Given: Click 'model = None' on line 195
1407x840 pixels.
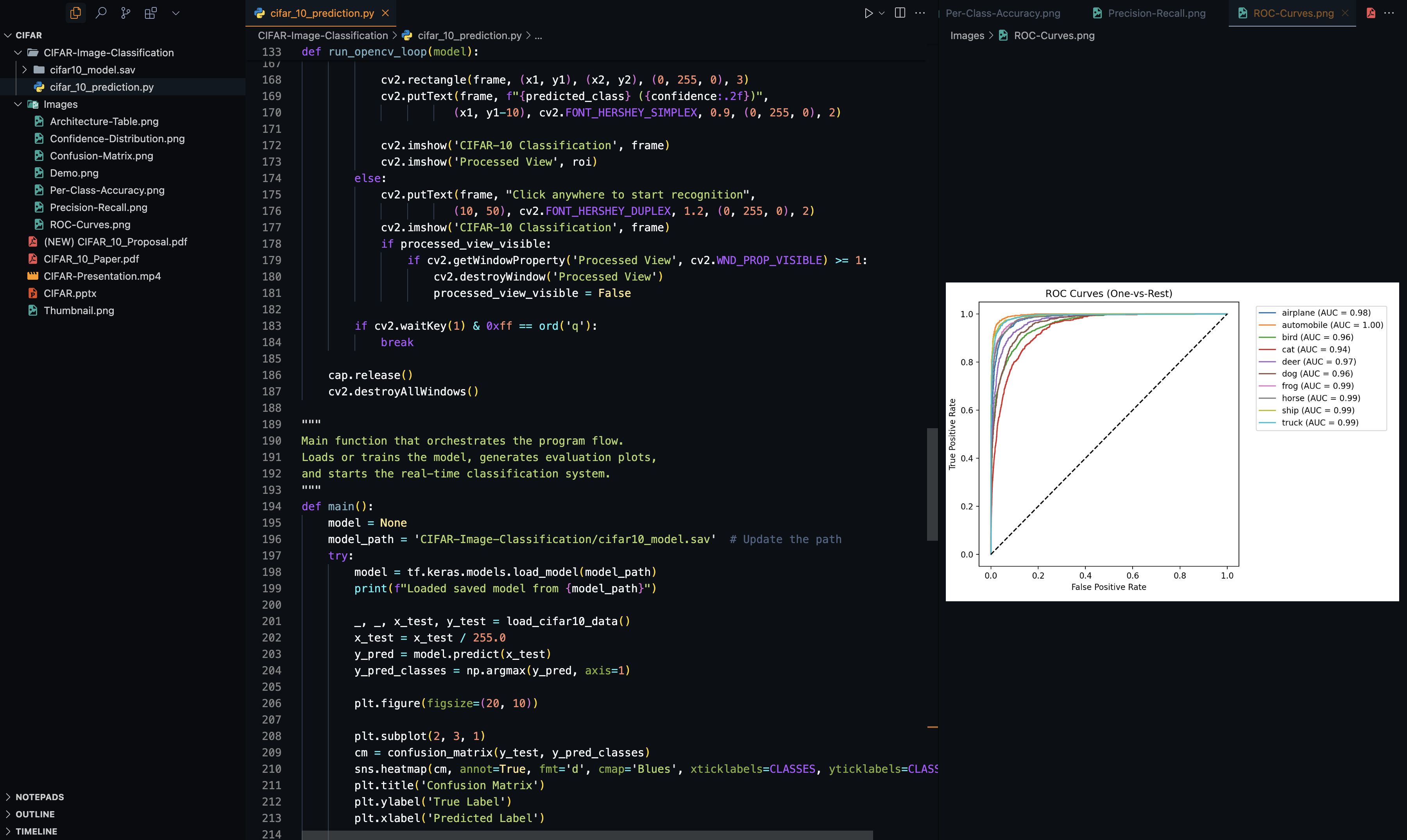Looking at the screenshot, I should [x=367, y=522].
